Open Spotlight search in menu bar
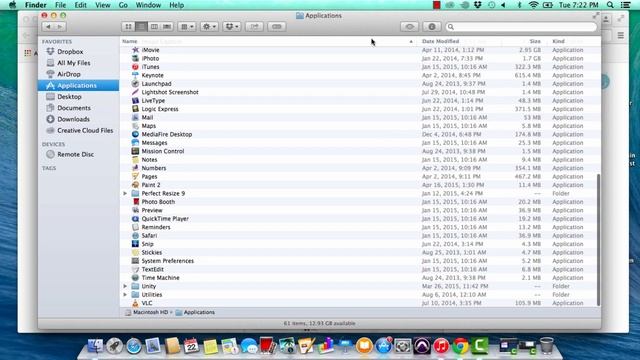Screen dimensions: 640x360 [x=610, y=5]
